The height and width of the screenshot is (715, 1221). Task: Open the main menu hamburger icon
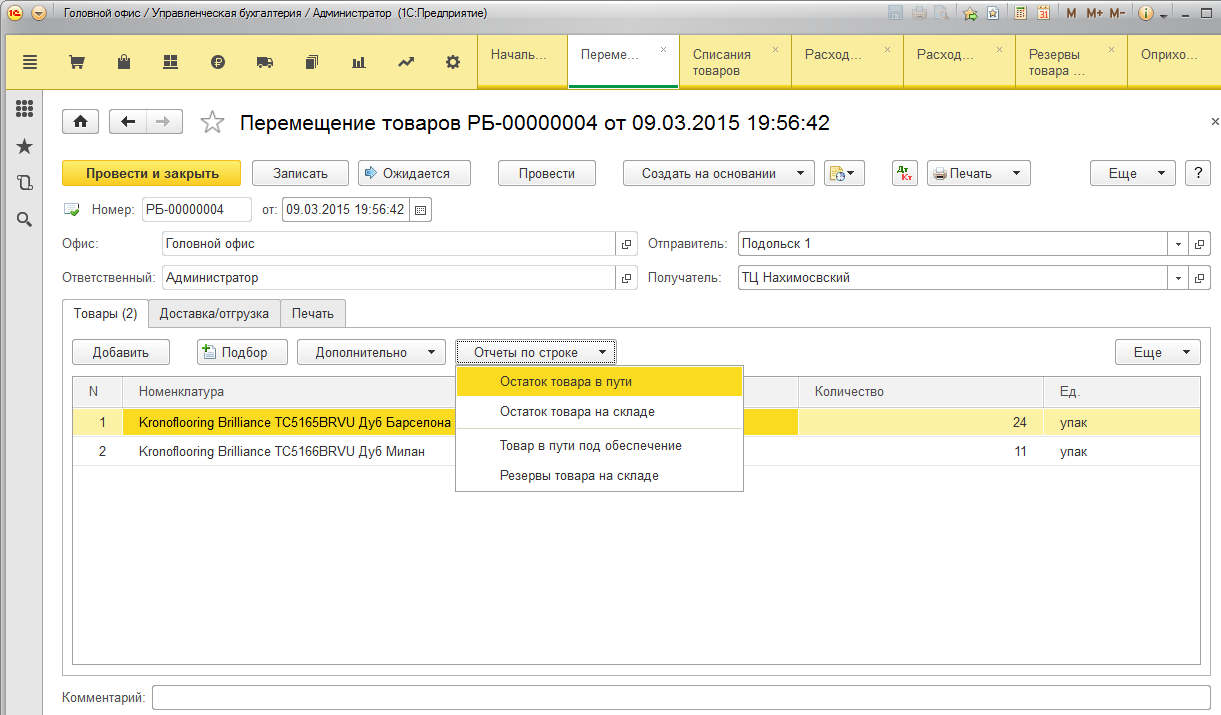tap(29, 62)
